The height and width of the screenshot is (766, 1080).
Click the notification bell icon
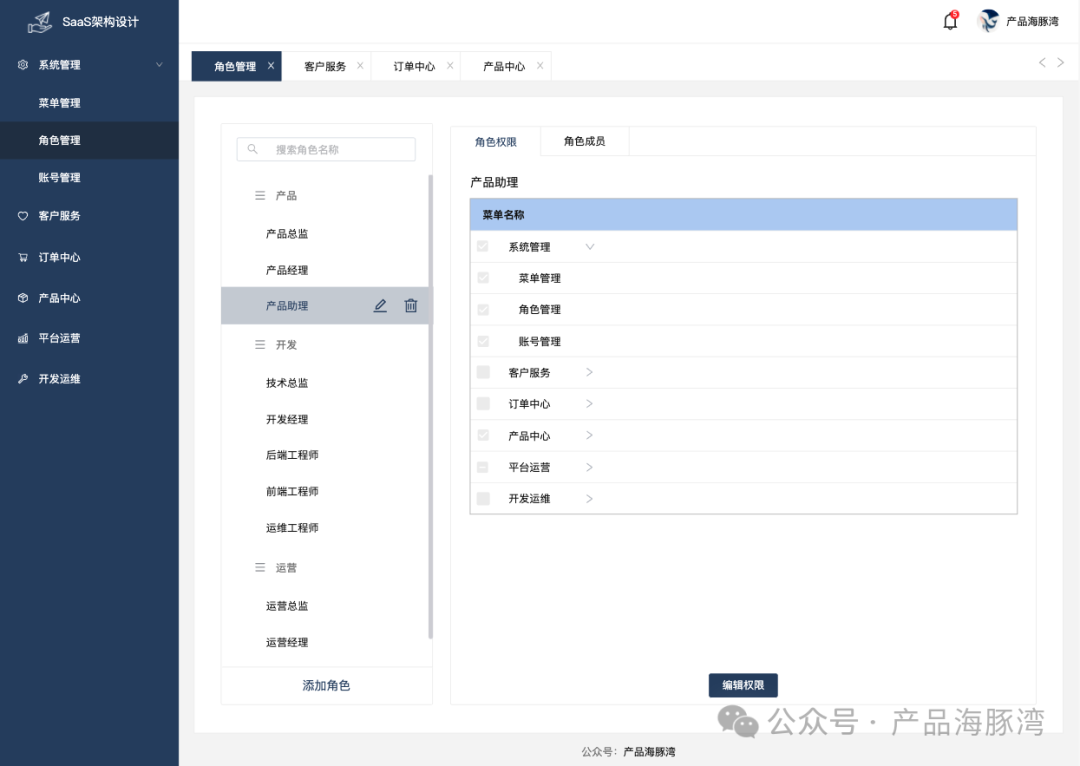pos(949,20)
